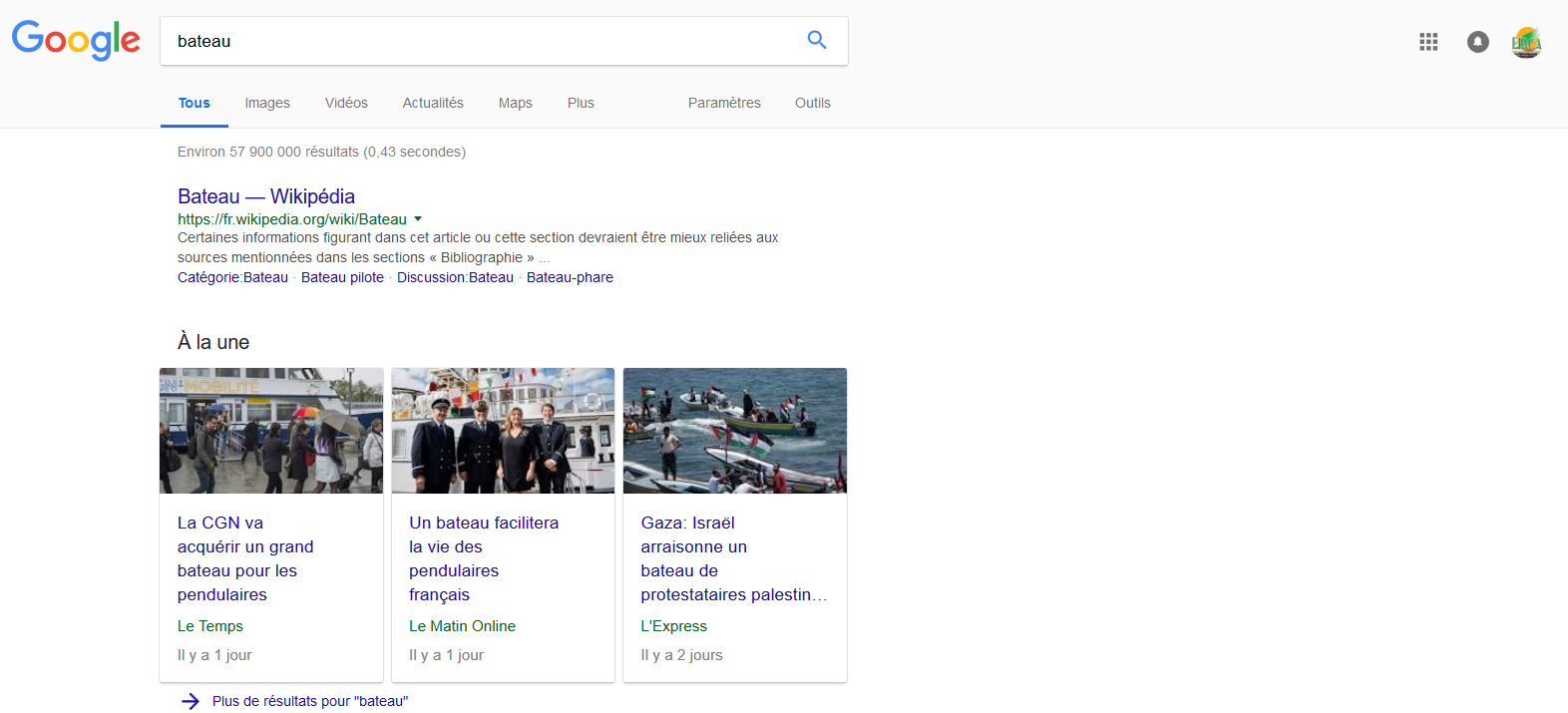Expand the Wikipedia URL dropdown arrow
The width and height of the screenshot is (1568, 713).
[x=418, y=219]
